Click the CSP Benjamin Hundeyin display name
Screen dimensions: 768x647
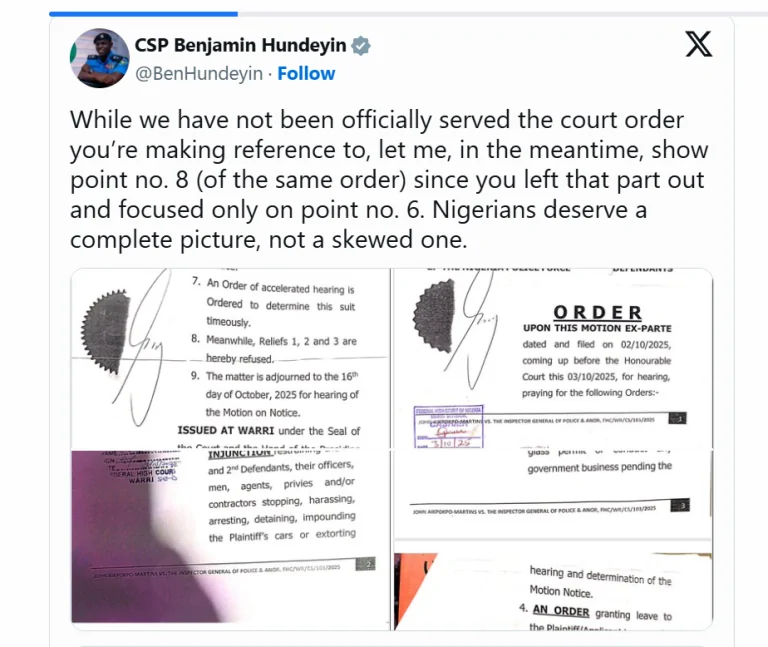point(240,45)
